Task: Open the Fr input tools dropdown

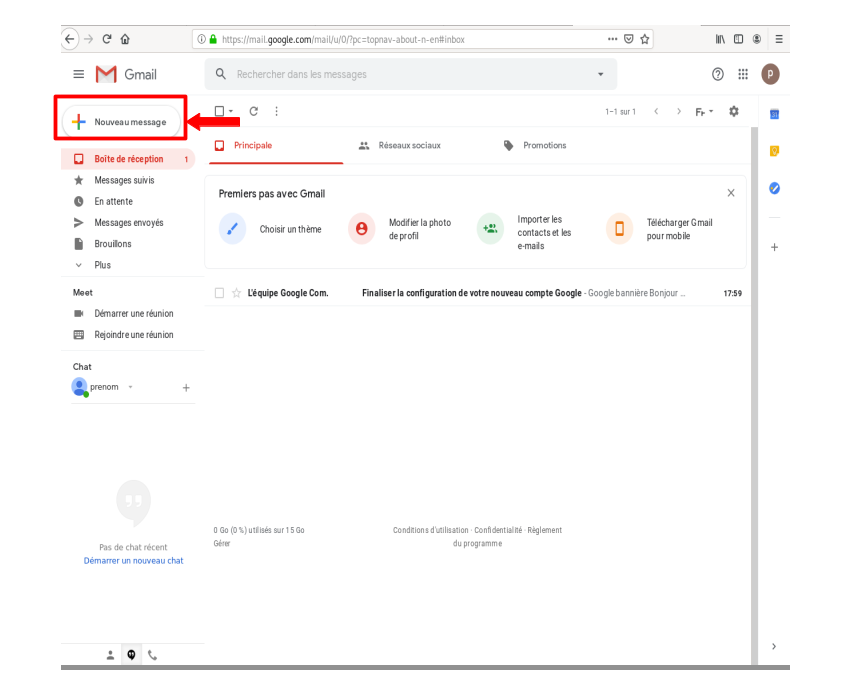Action: [704, 112]
